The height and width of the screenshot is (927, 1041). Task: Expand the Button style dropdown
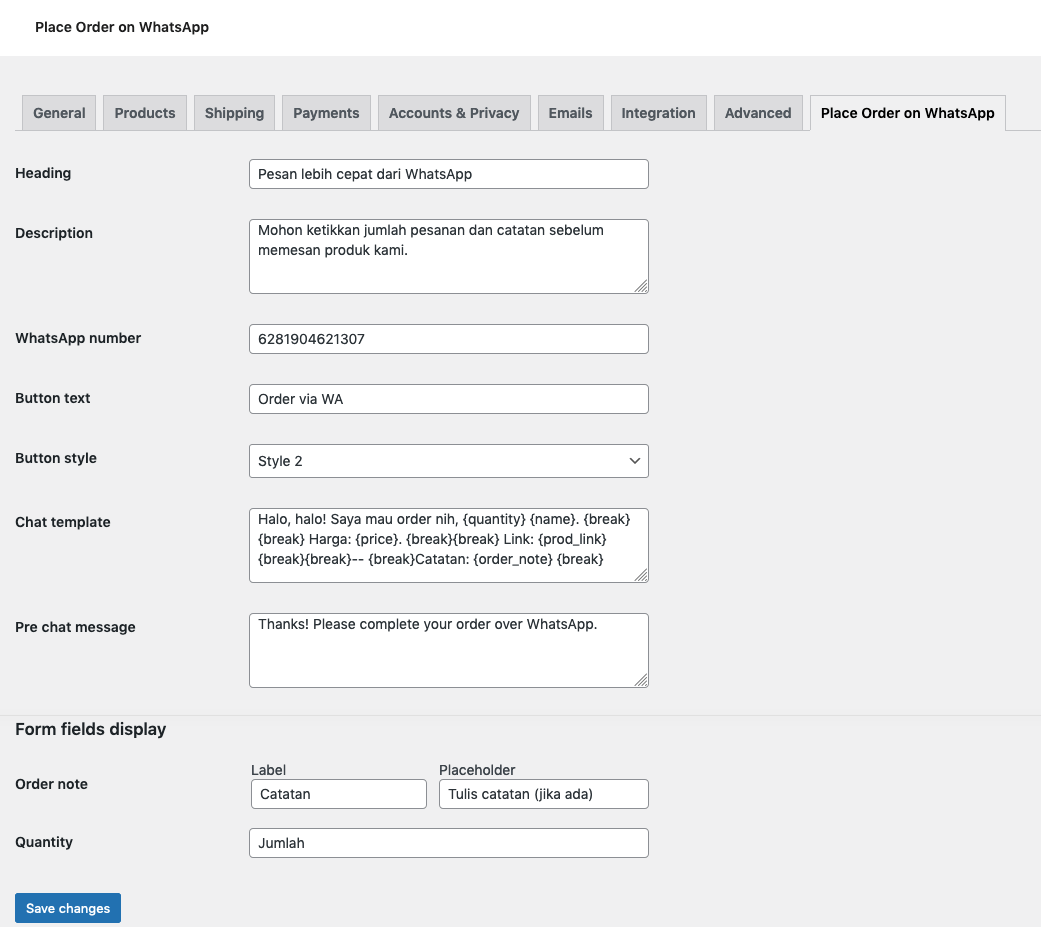coord(448,461)
